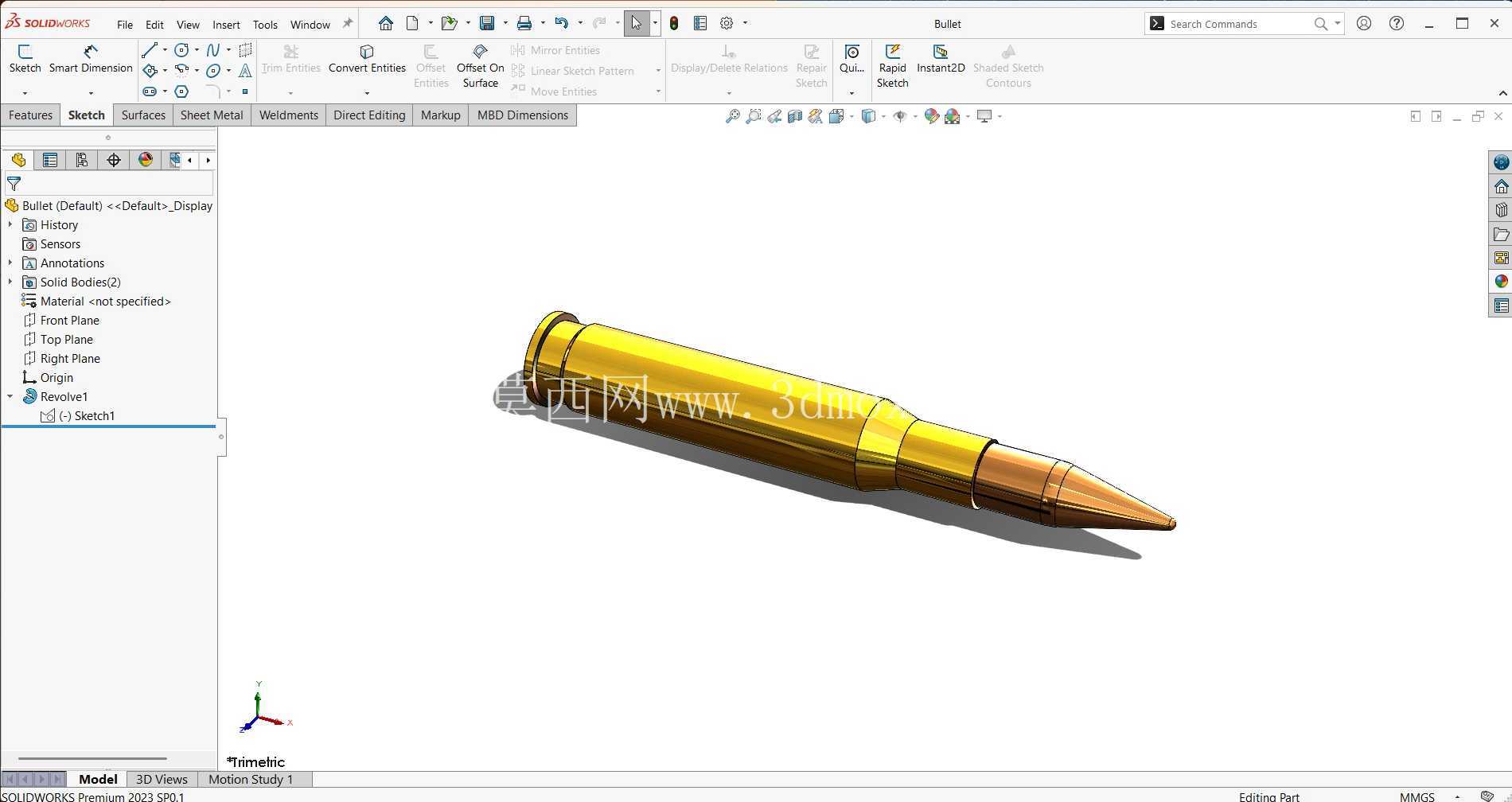Click the SOLIDWORKS Help question mark icon
The width and height of the screenshot is (1512, 802).
tap(1397, 24)
